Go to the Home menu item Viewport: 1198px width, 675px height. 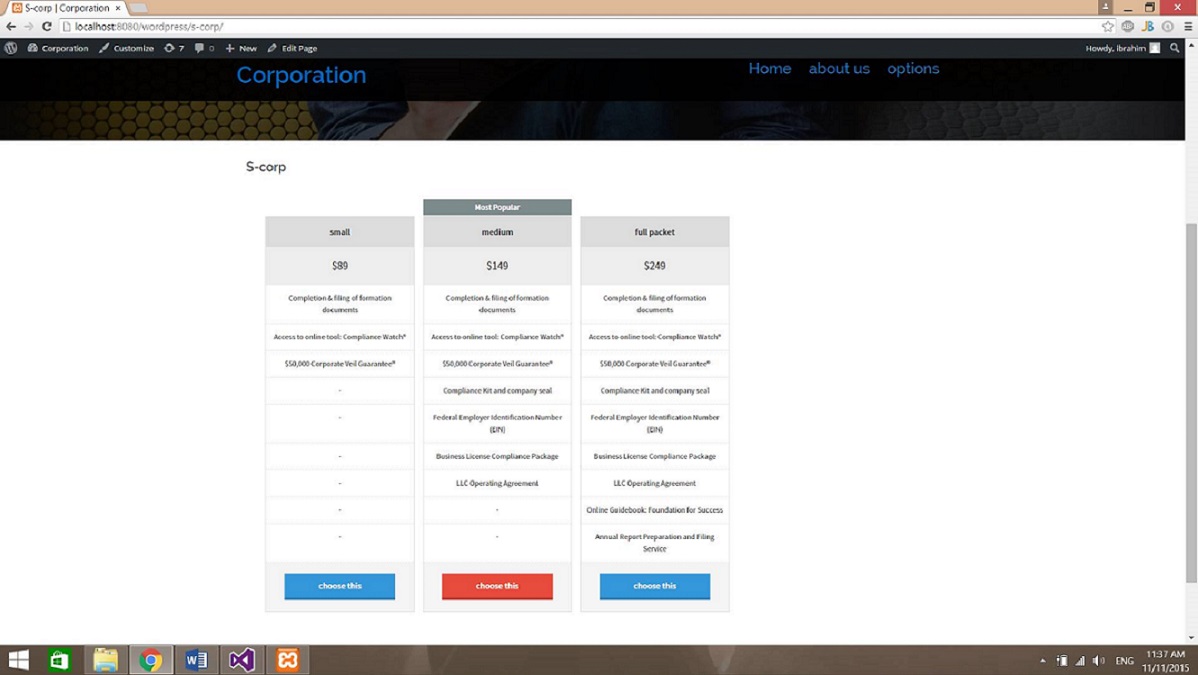[x=769, y=69]
